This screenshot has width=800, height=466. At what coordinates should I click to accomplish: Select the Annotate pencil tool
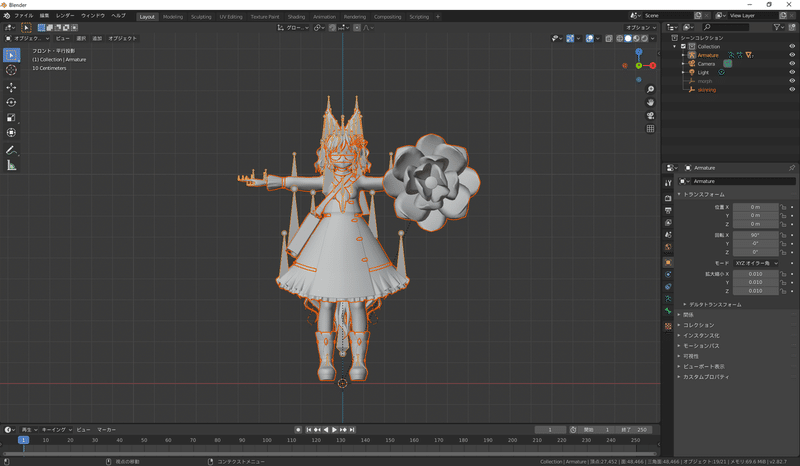11,150
